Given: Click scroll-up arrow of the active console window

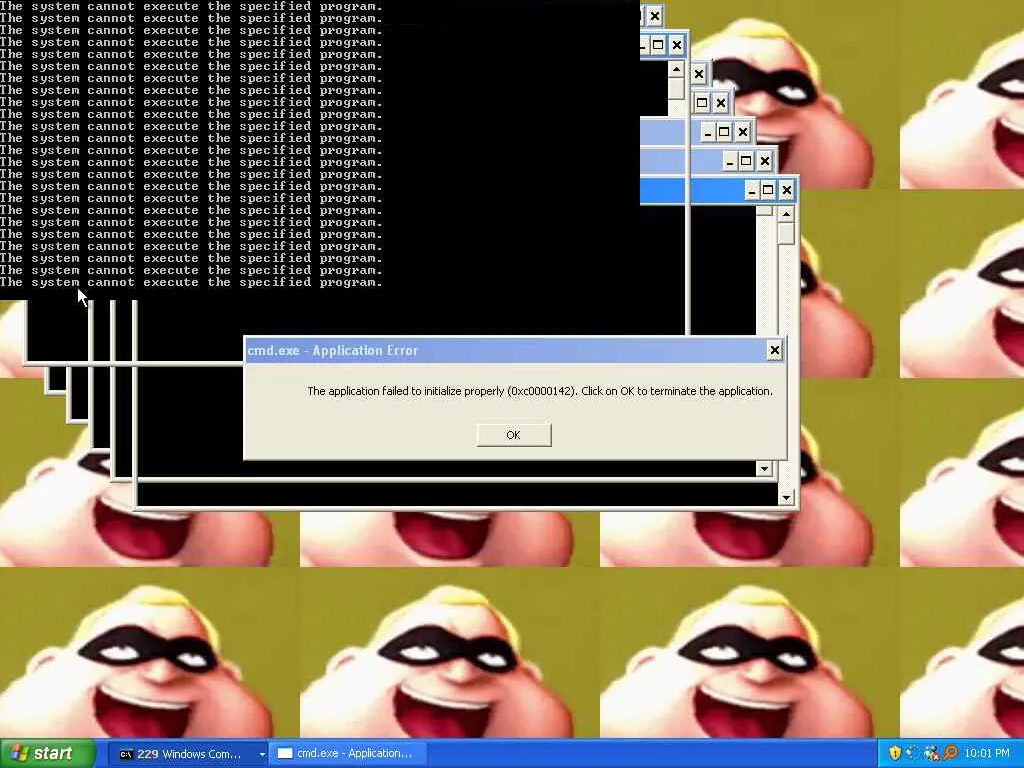Looking at the screenshot, I should coord(786,214).
